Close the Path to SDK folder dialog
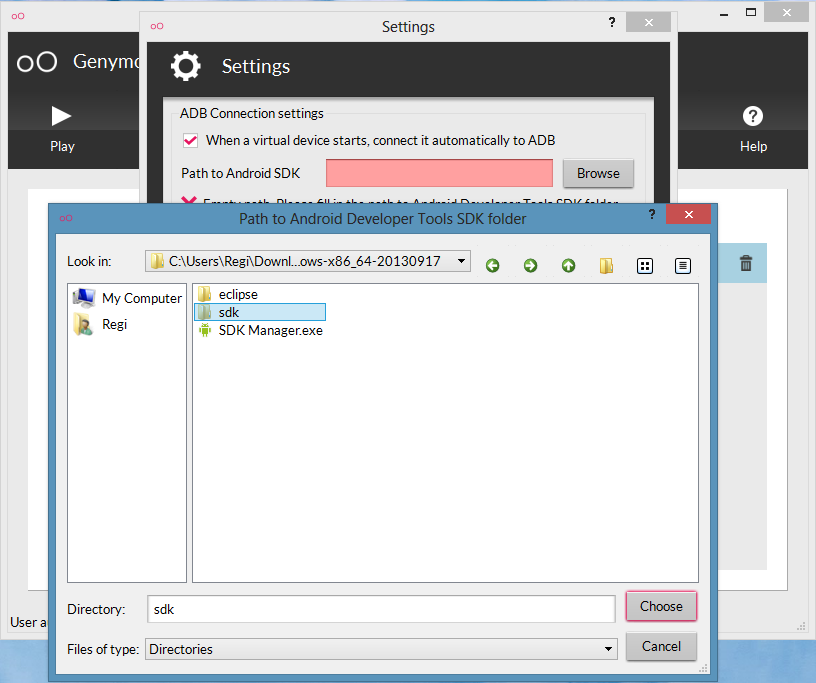 click(x=688, y=214)
